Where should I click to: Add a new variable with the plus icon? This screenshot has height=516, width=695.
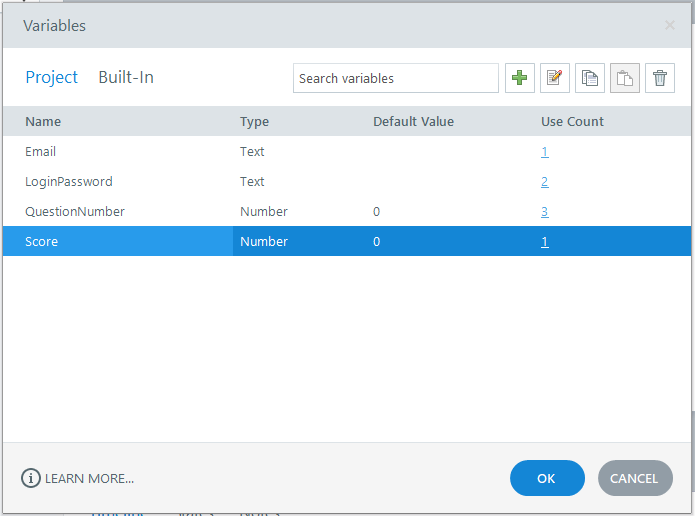520,78
